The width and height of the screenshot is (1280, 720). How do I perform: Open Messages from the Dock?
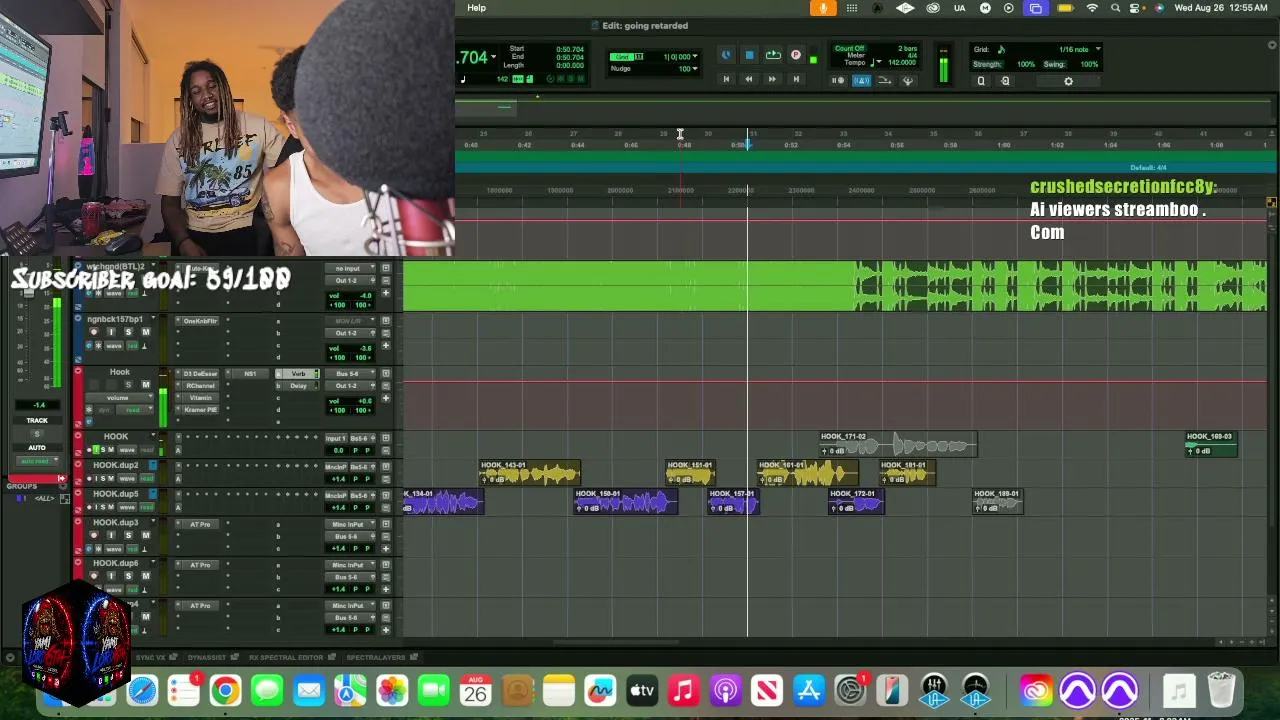[x=267, y=690]
